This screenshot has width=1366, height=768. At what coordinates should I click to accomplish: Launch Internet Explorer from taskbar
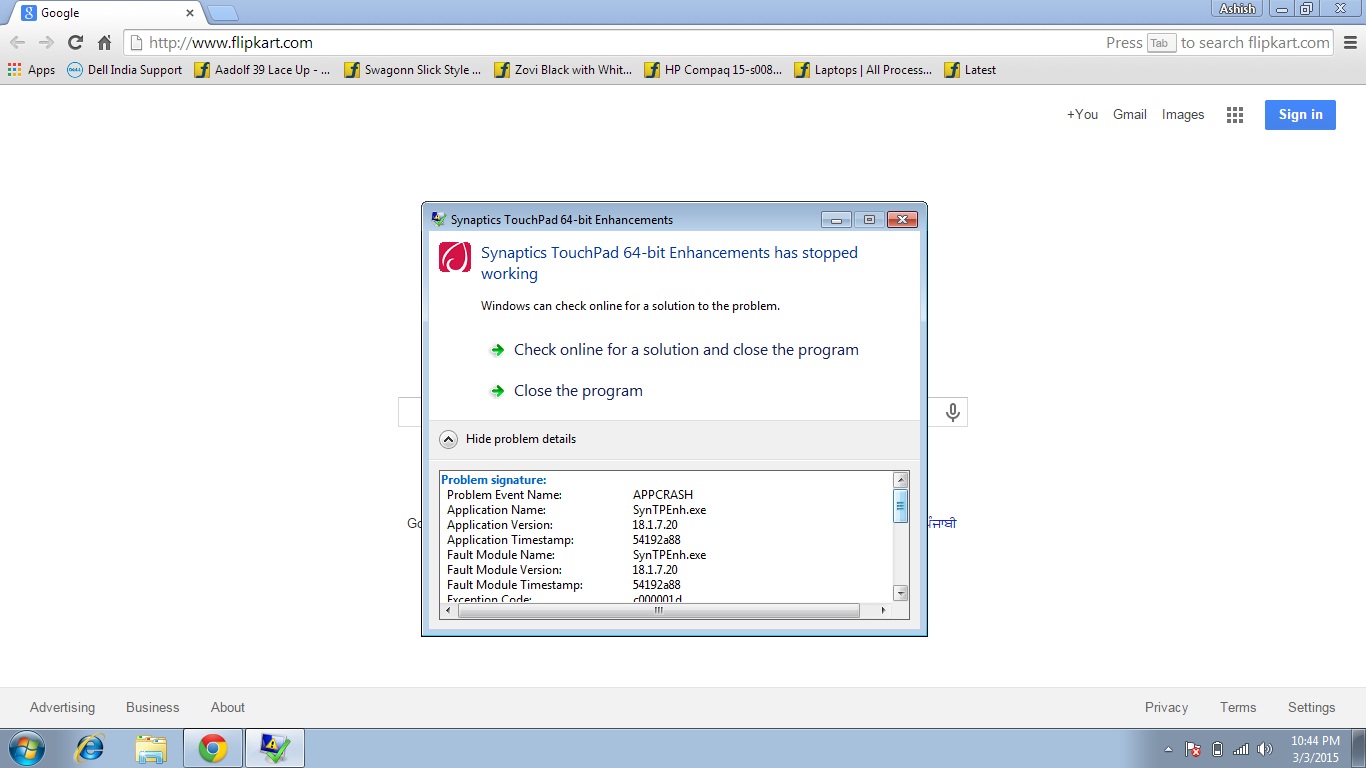[x=90, y=748]
